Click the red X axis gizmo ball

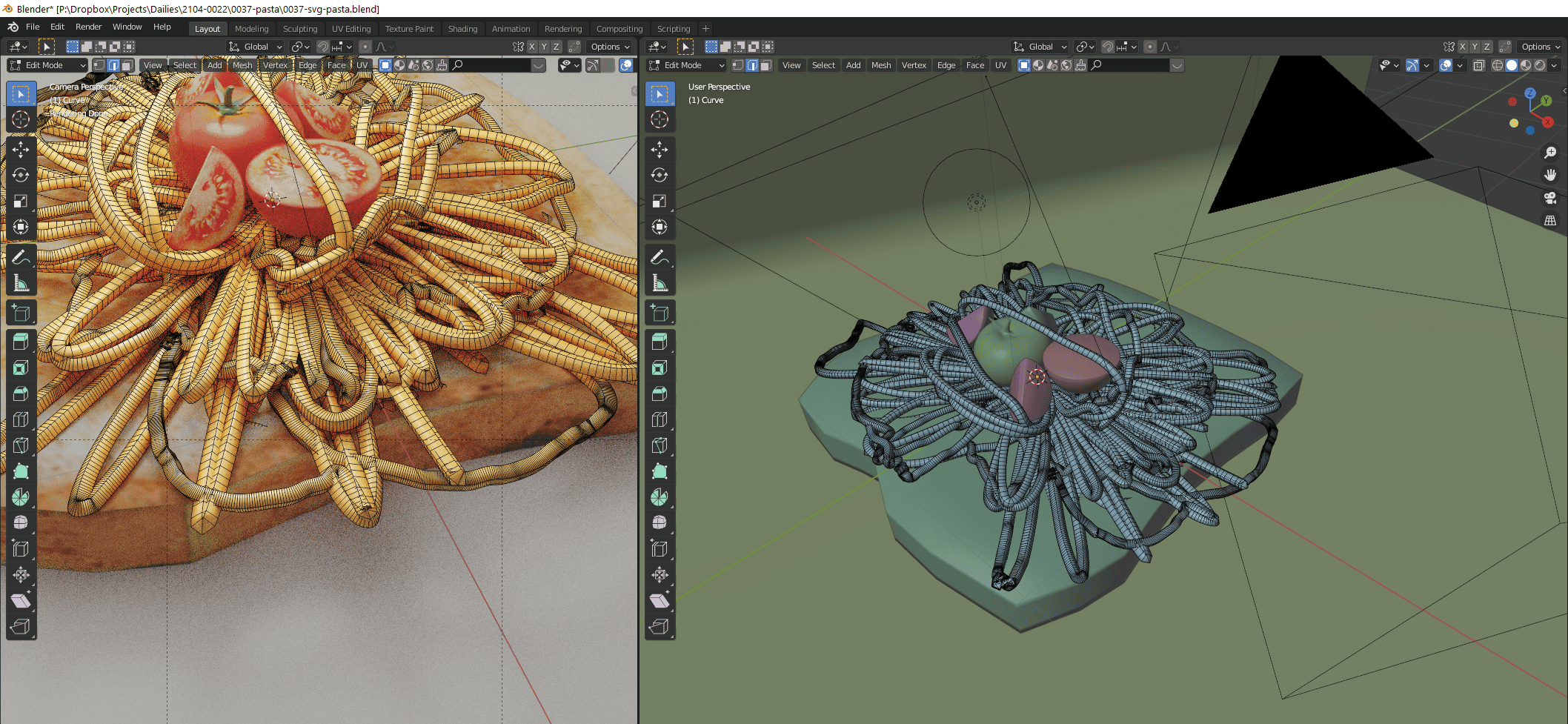click(1548, 122)
